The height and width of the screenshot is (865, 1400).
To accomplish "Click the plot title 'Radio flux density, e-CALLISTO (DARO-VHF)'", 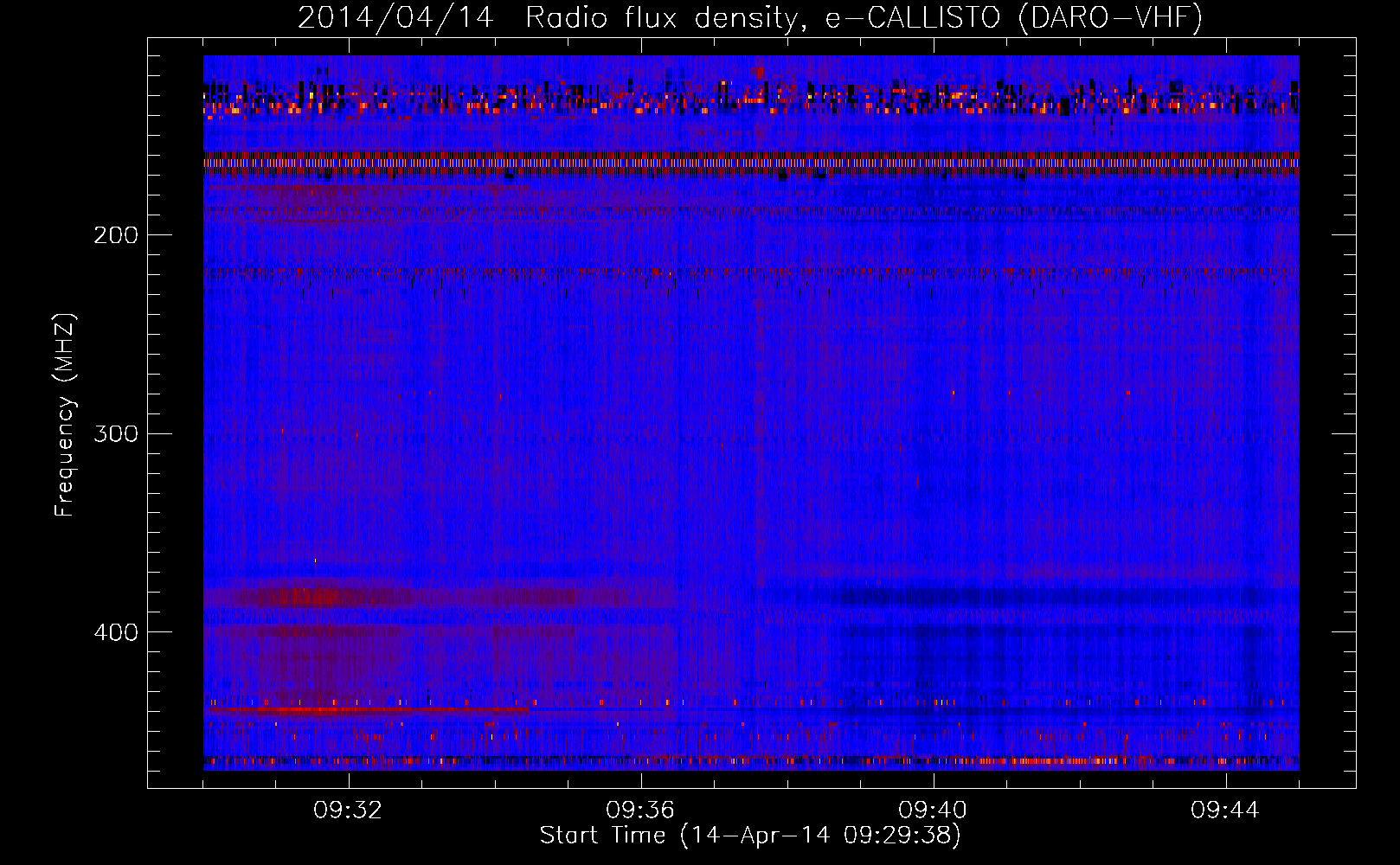I will click(864, 17).
